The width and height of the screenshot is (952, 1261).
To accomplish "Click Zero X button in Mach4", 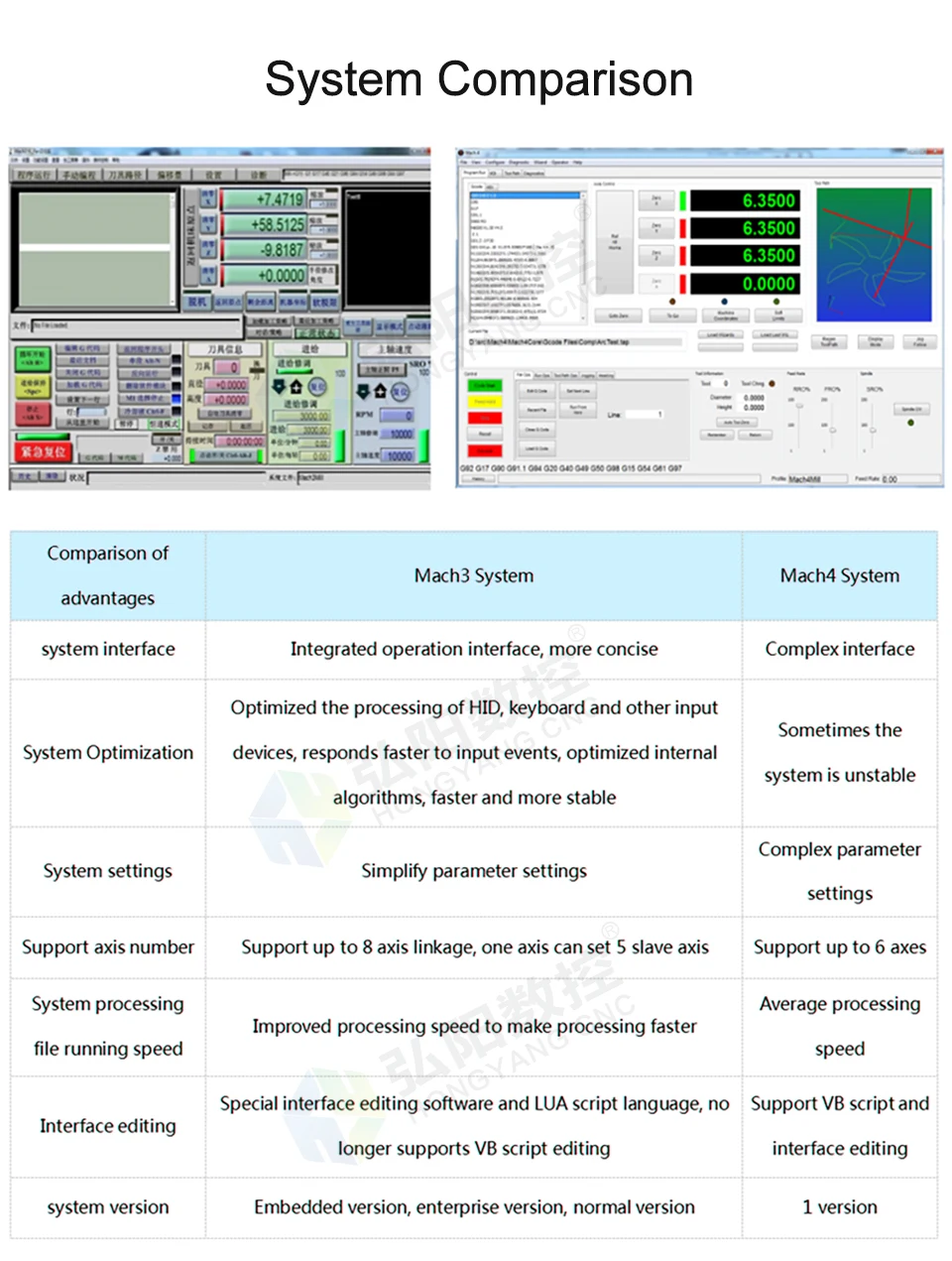I will point(656,199).
